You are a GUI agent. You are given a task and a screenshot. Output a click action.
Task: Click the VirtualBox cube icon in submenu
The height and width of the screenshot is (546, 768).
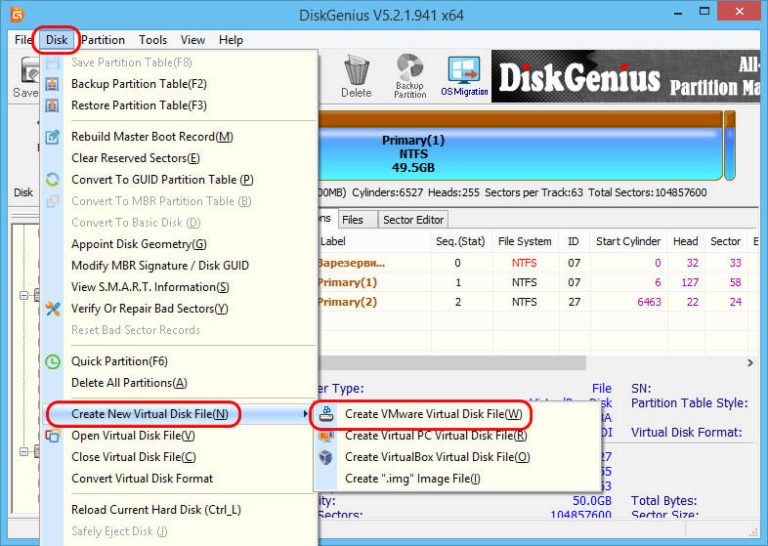click(x=326, y=457)
